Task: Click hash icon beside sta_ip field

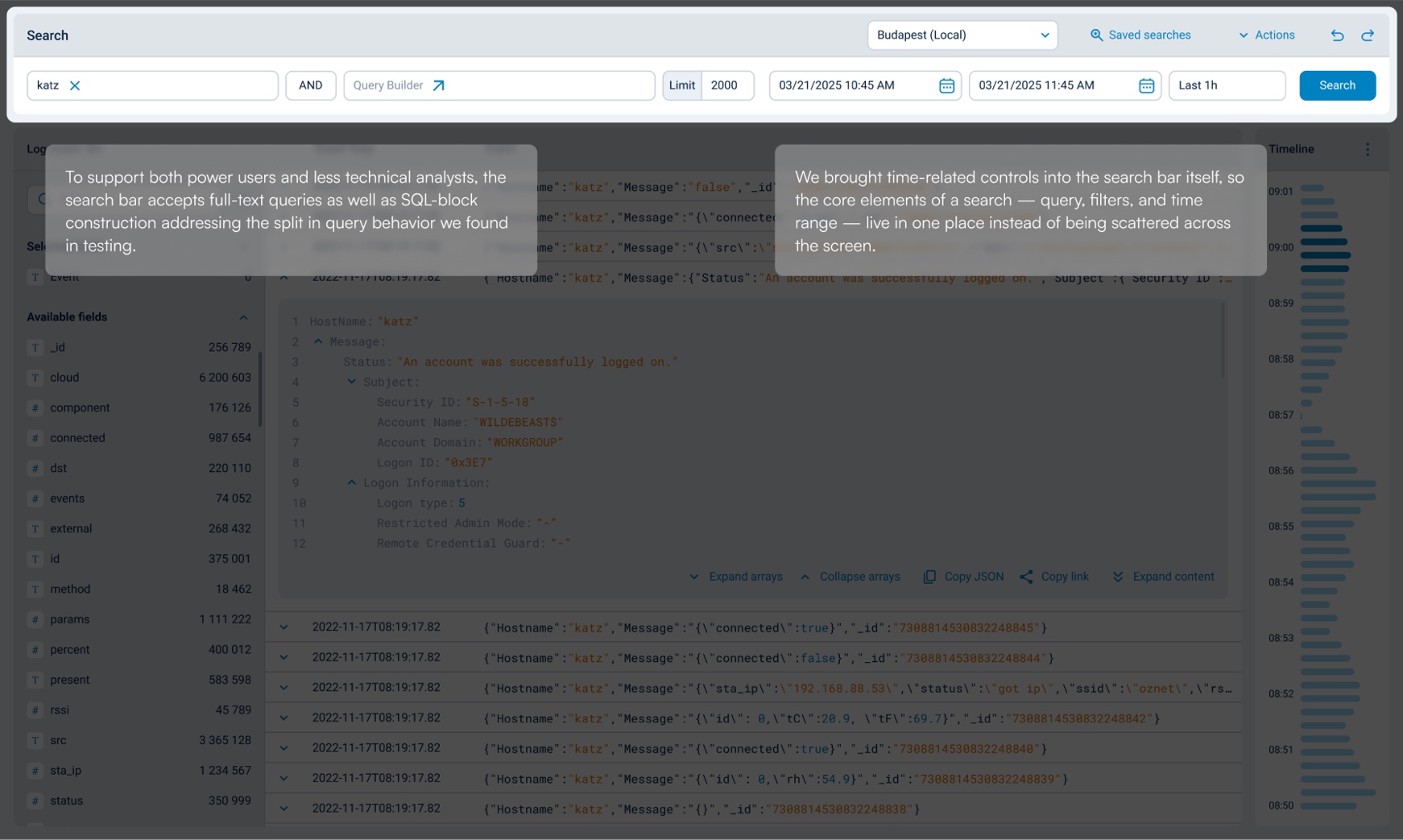Action: pos(35,771)
